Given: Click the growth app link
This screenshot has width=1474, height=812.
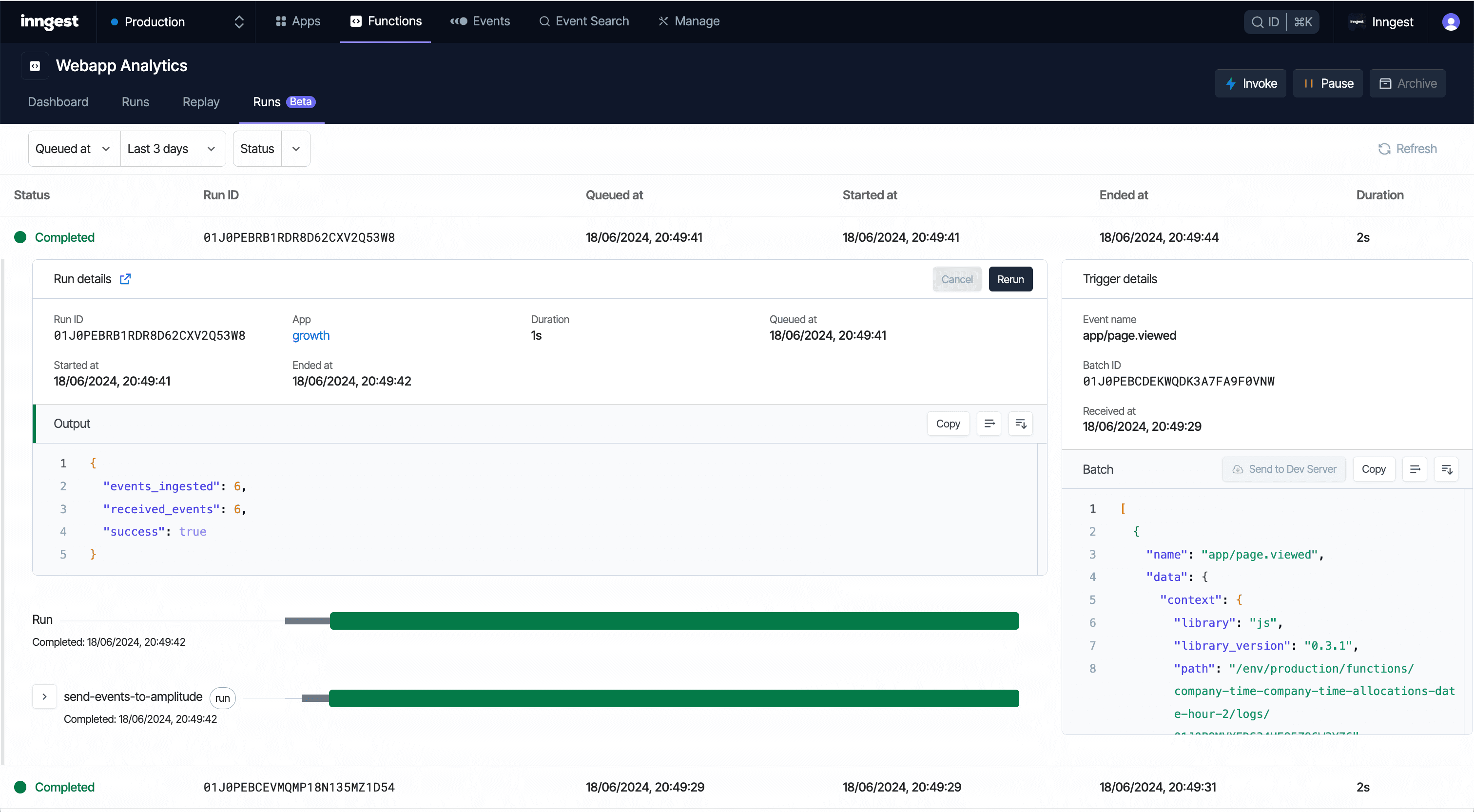Looking at the screenshot, I should point(311,335).
